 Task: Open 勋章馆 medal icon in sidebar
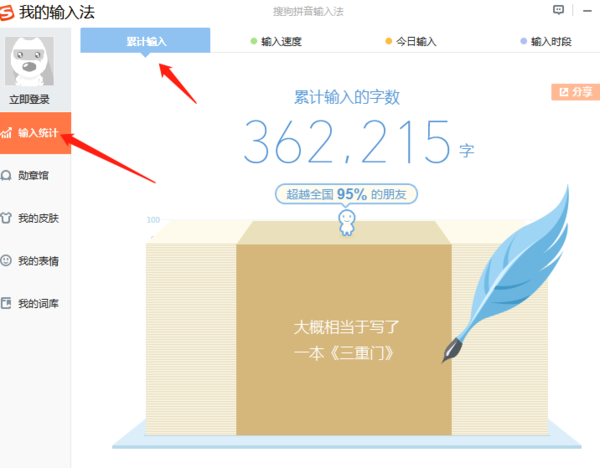tap(6, 176)
